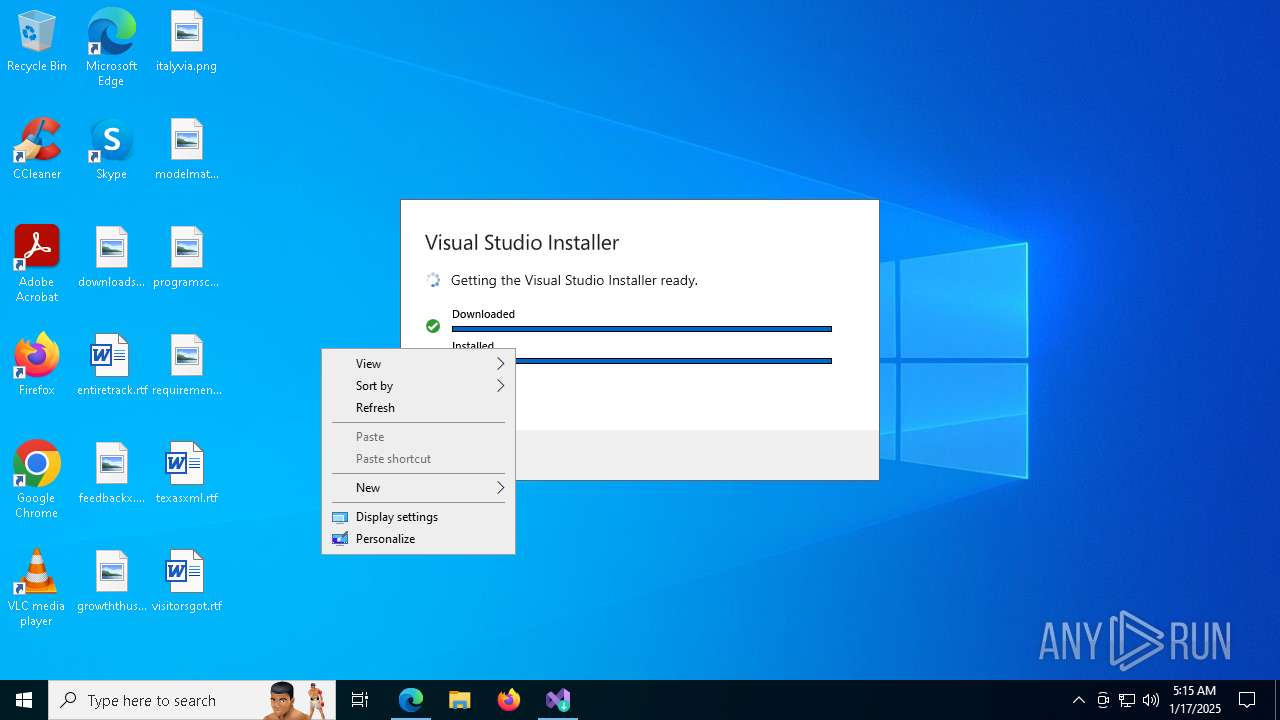1280x720 pixels.
Task: Show hidden system tray icons
Action: [x=1079, y=700]
